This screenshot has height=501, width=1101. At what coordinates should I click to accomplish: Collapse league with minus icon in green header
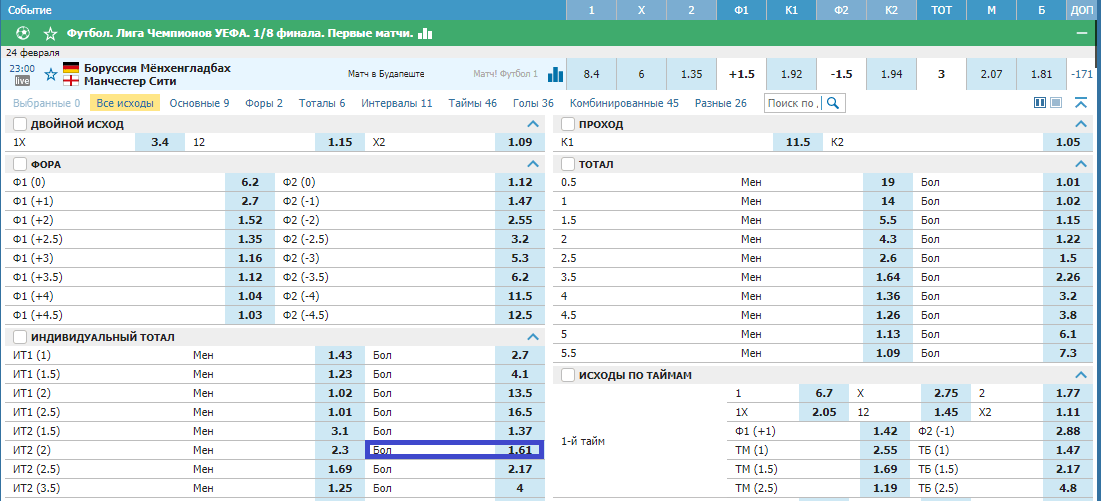(1081, 33)
